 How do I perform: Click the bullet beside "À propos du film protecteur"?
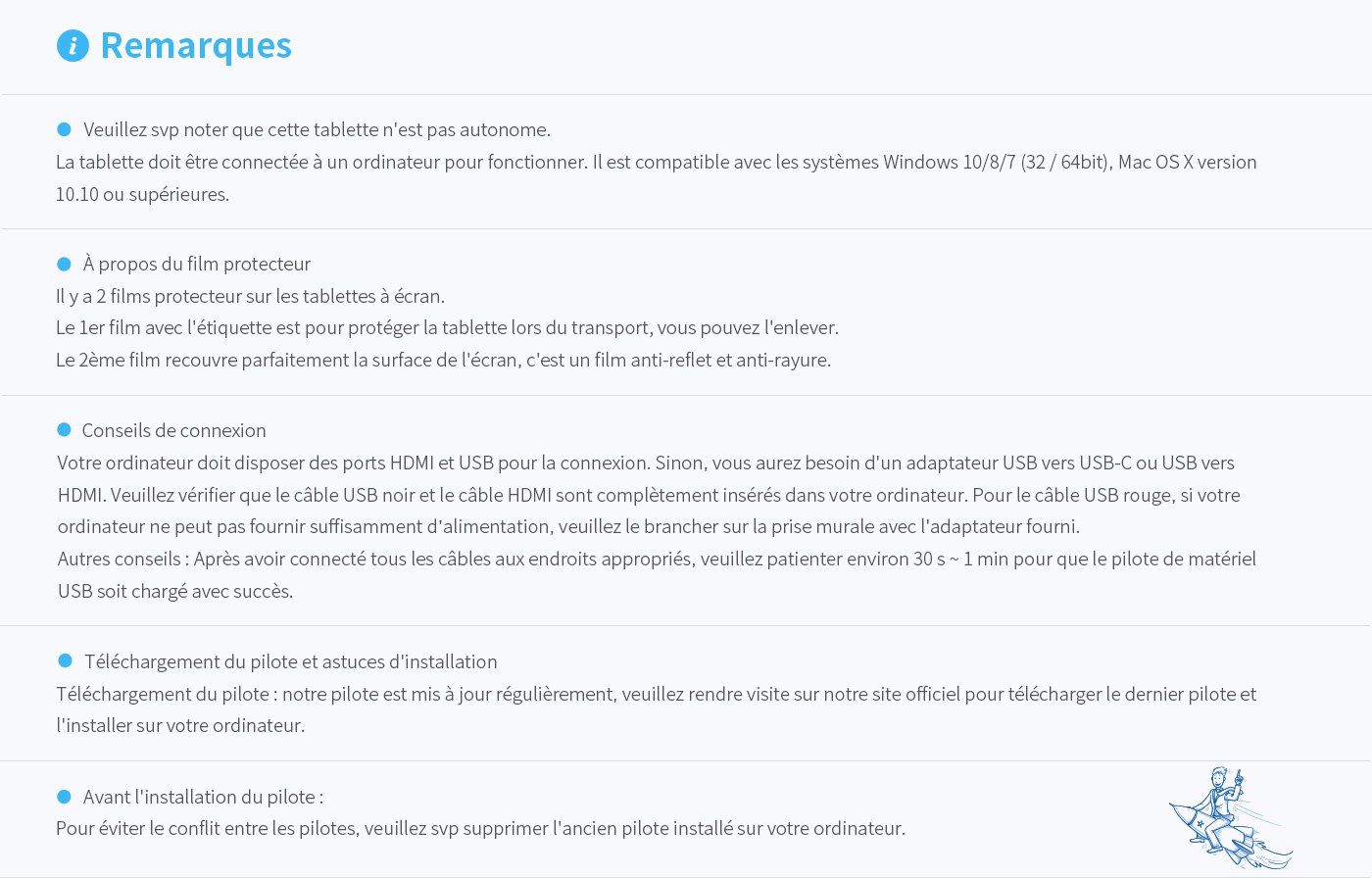pyautogui.click(x=65, y=264)
